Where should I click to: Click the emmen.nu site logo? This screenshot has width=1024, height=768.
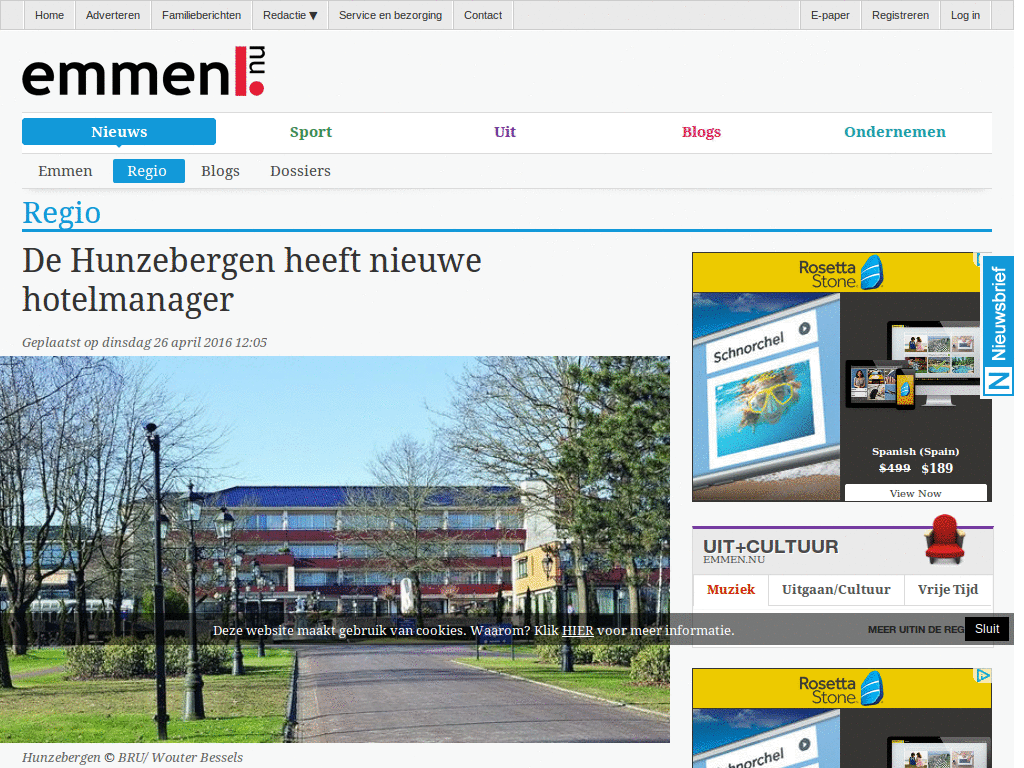pos(144,71)
